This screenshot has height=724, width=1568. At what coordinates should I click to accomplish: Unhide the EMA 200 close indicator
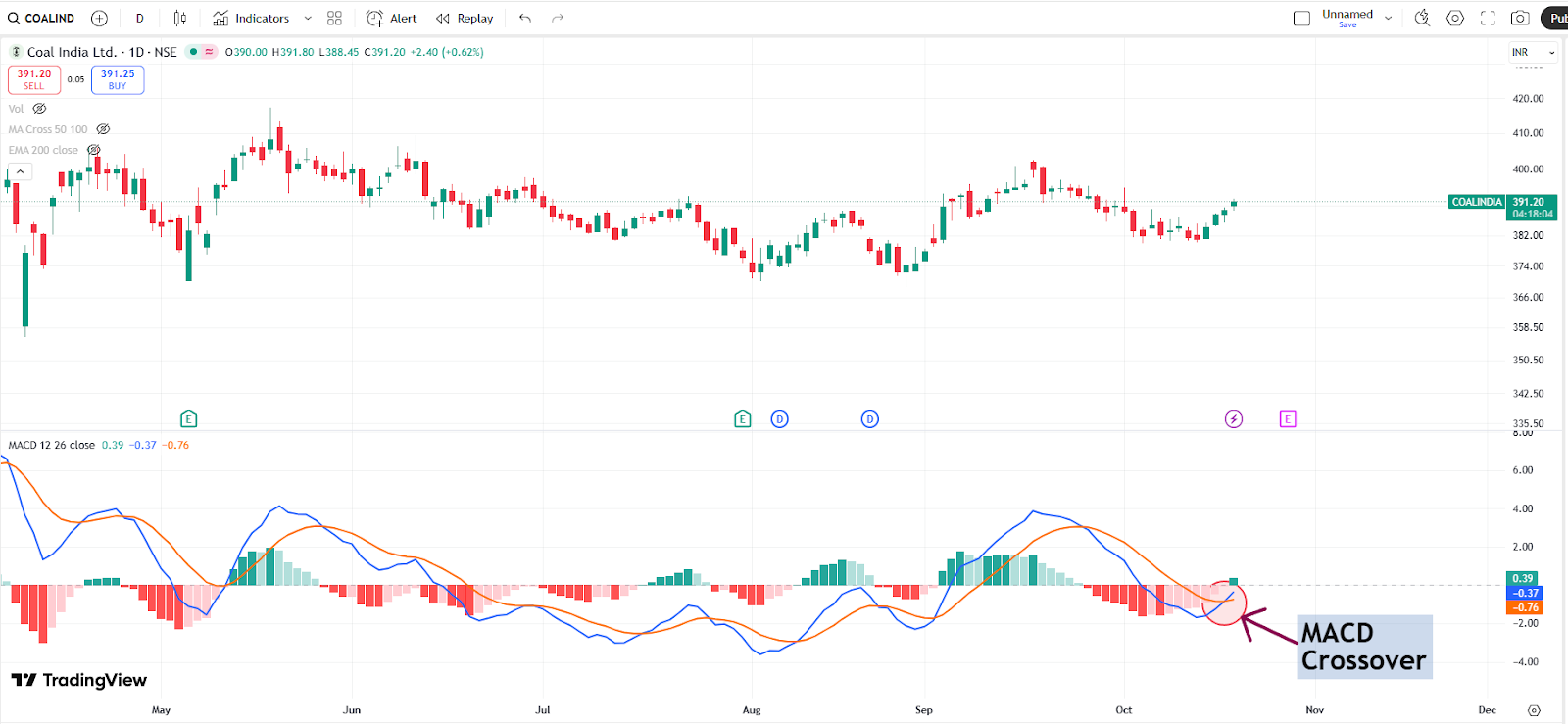[x=94, y=150]
